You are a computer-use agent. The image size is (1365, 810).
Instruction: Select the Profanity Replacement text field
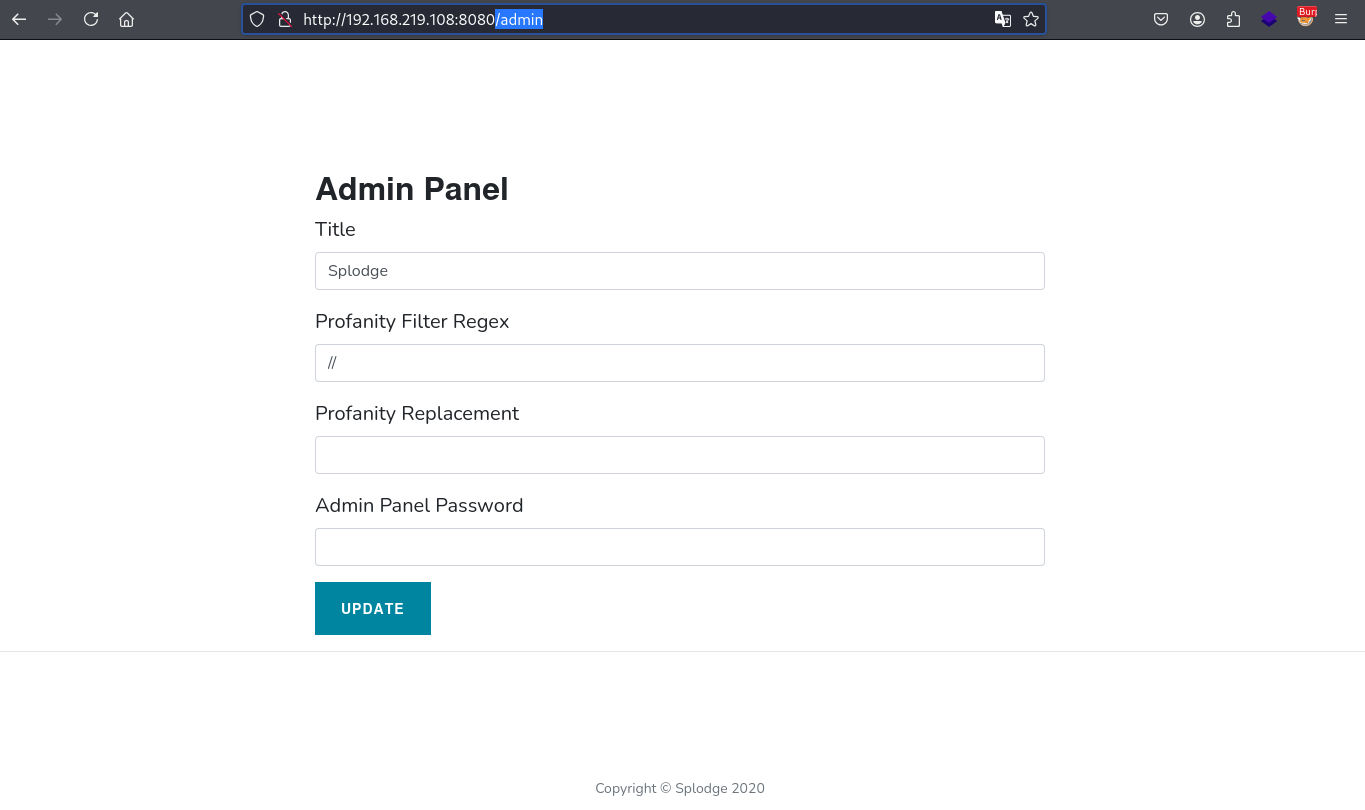pos(680,455)
